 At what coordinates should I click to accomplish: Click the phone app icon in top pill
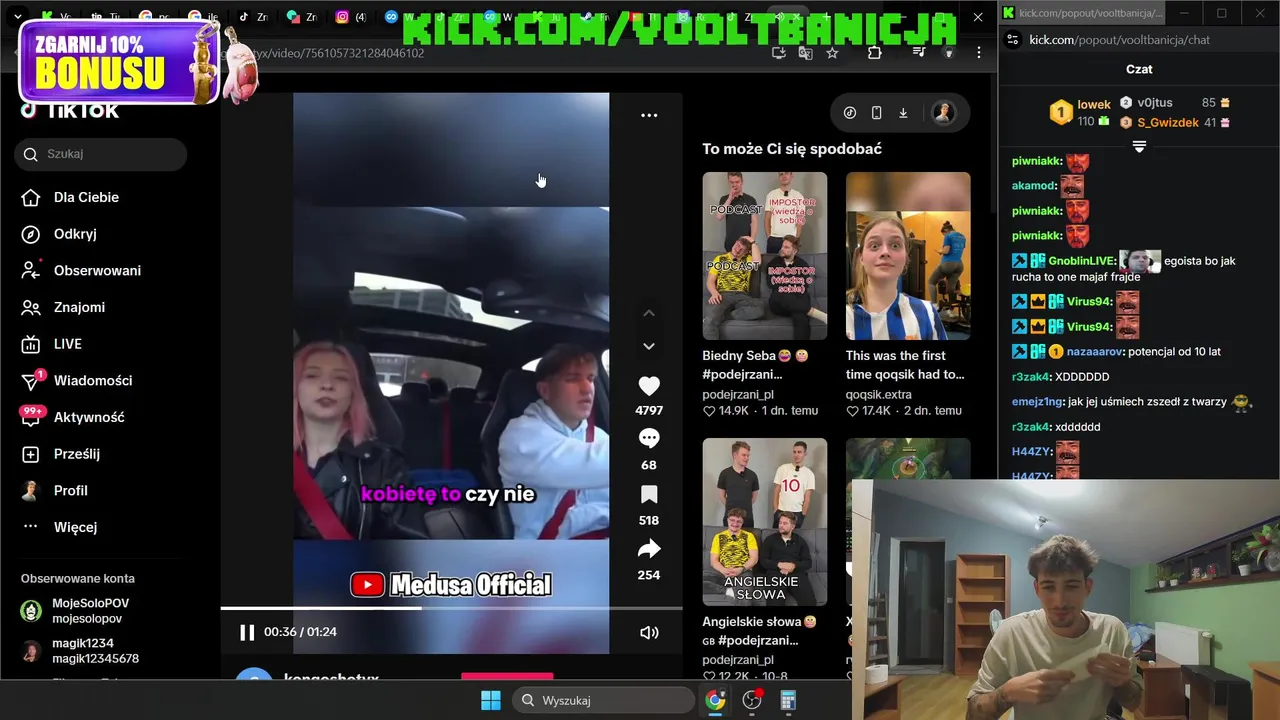876,113
